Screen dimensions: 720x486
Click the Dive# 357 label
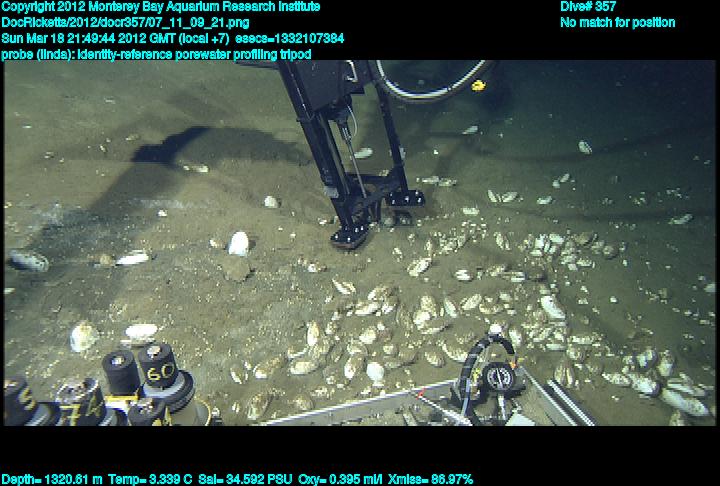point(588,7)
